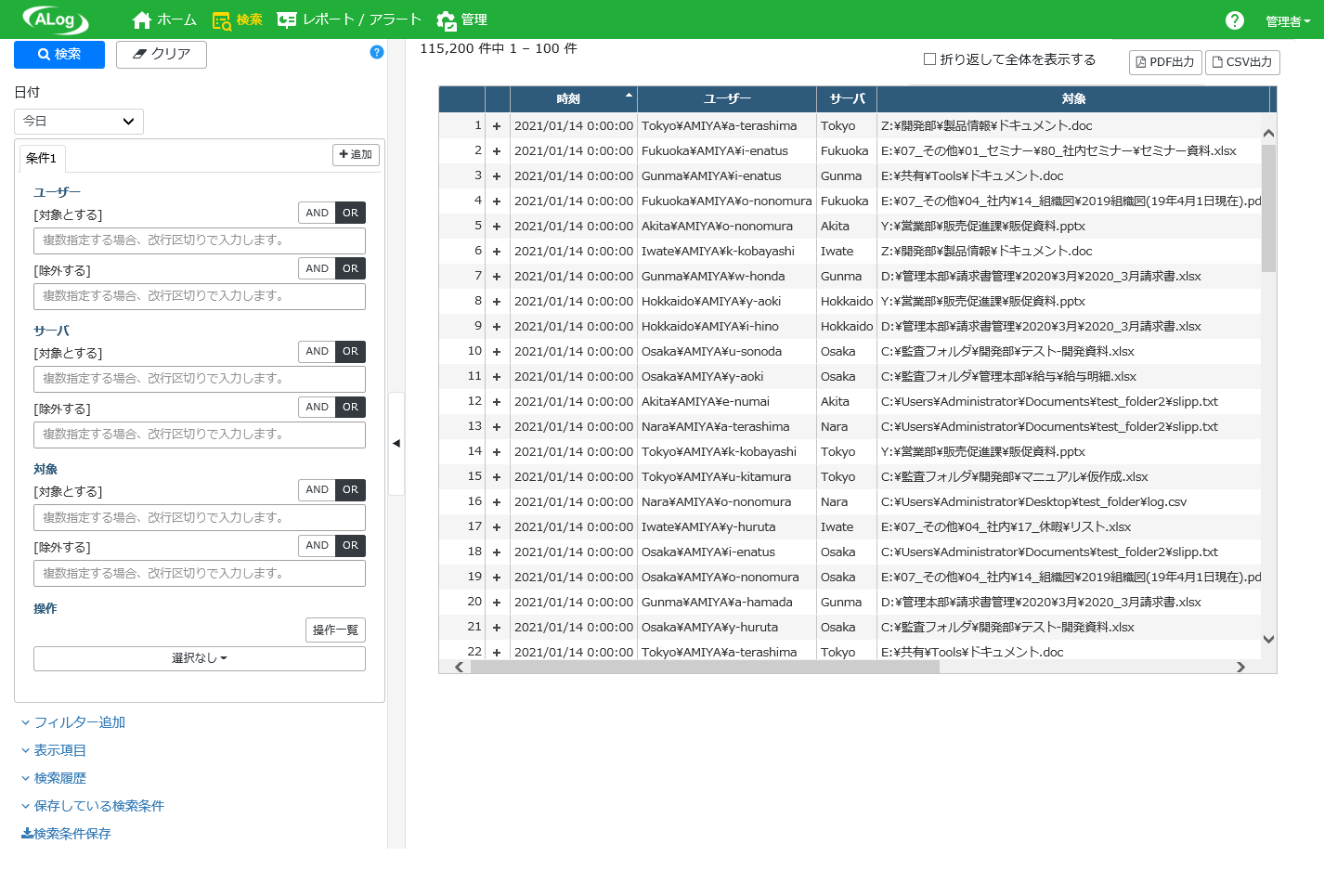Expand row 6 with plus icon
The image size is (1324, 896).
tap(497, 252)
